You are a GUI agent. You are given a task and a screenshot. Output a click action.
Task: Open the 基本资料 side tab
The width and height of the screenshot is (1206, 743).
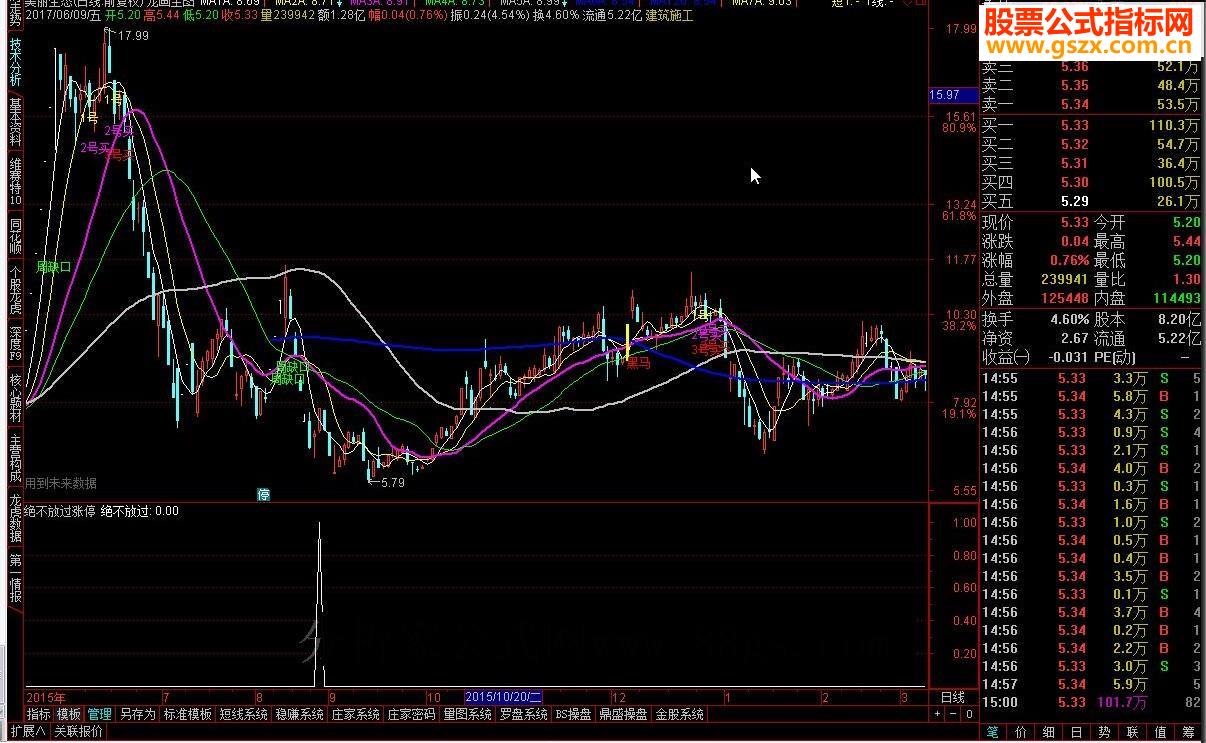15,121
